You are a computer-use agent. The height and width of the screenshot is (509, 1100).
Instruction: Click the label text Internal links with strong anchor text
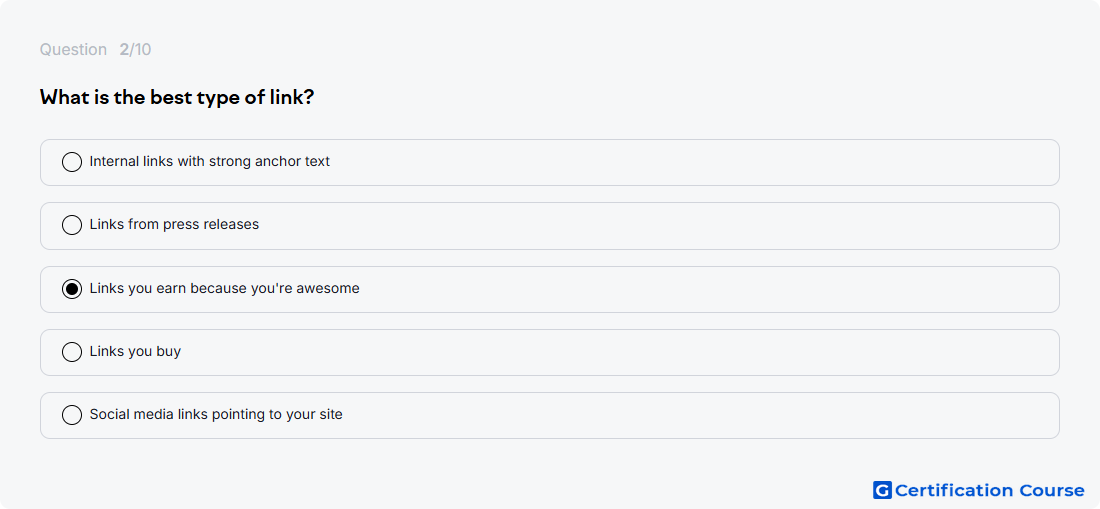[210, 161]
